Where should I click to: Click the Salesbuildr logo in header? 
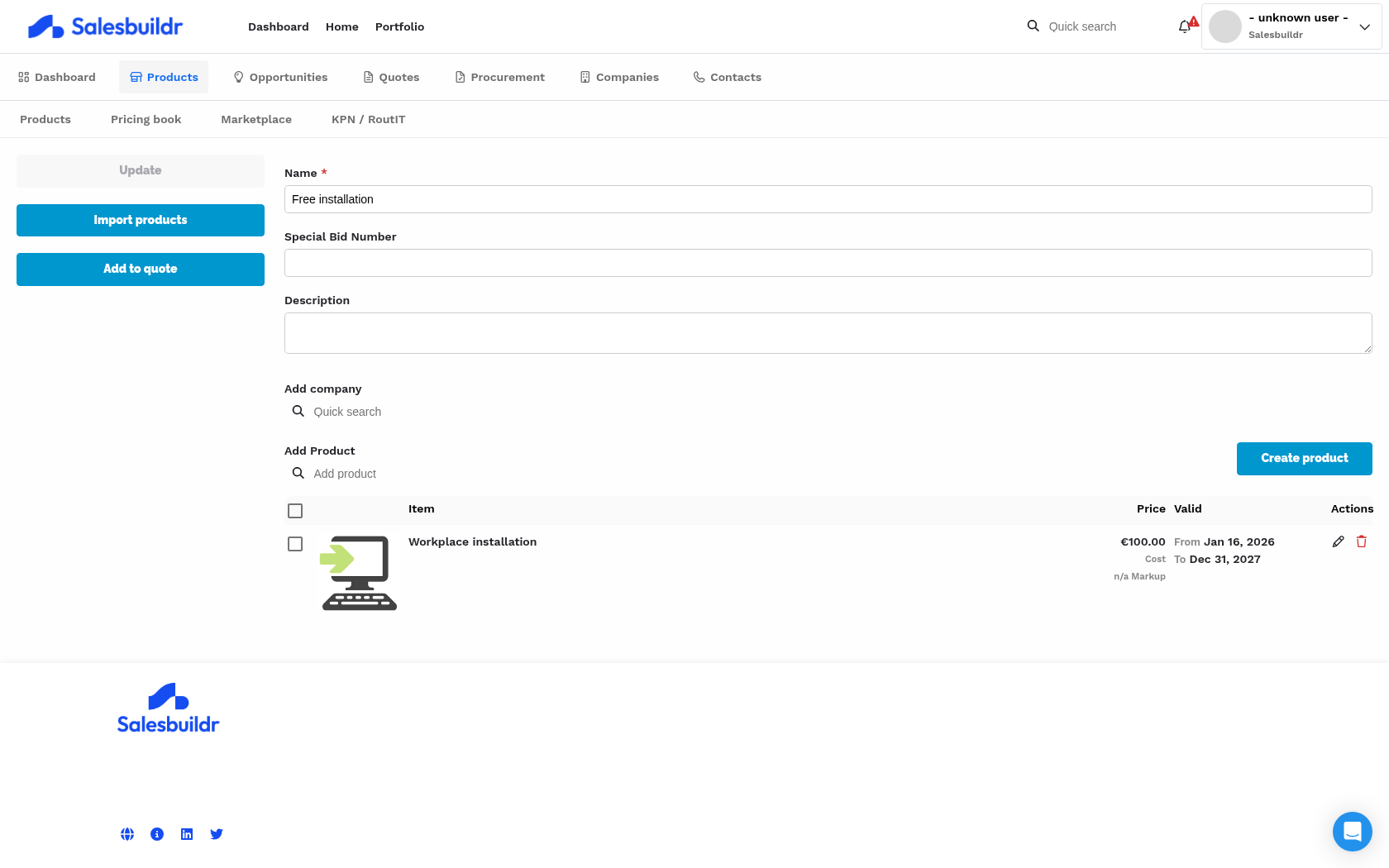click(105, 26)
